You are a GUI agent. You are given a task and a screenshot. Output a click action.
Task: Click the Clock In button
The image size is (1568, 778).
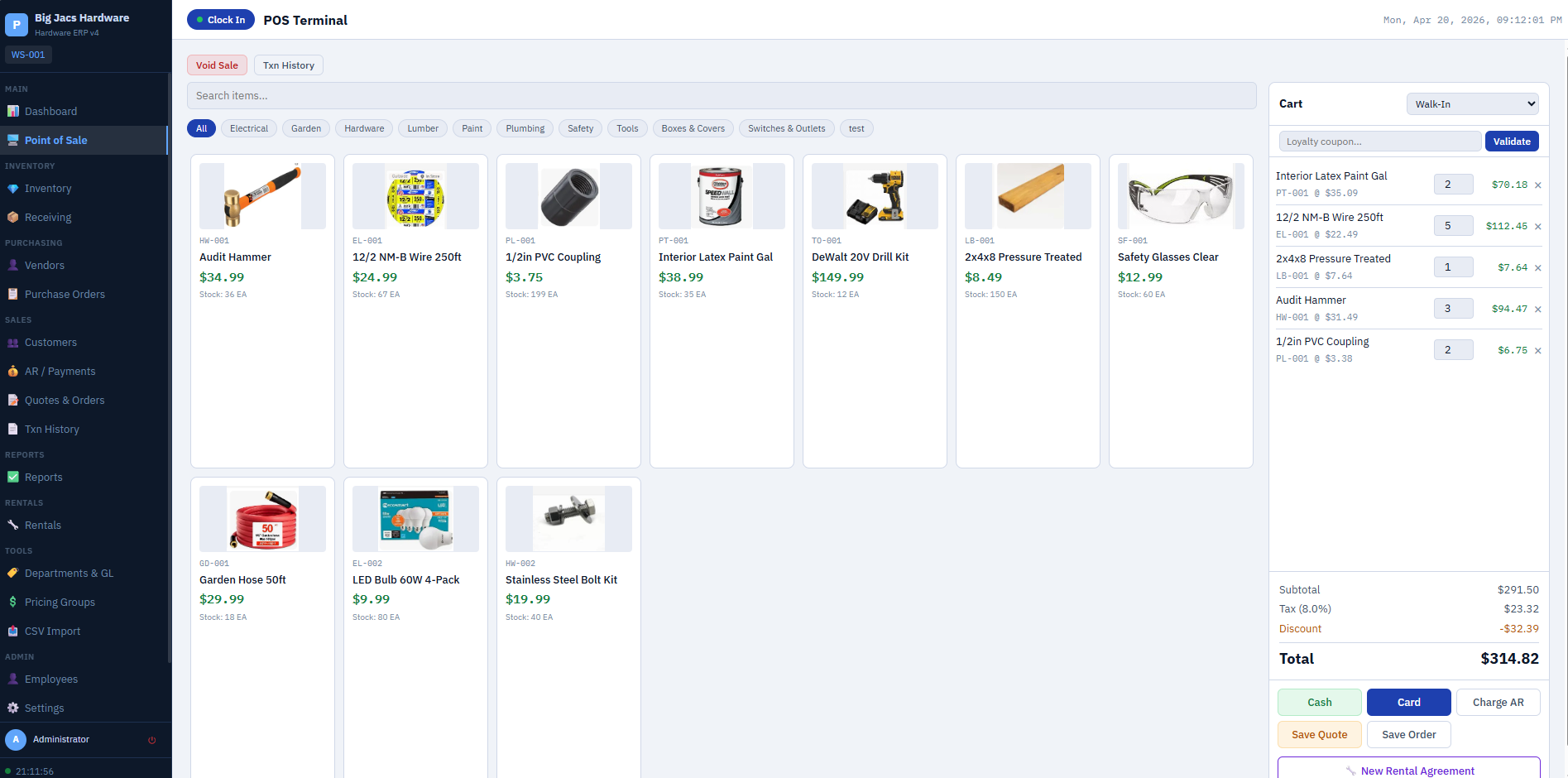point(221,20)
